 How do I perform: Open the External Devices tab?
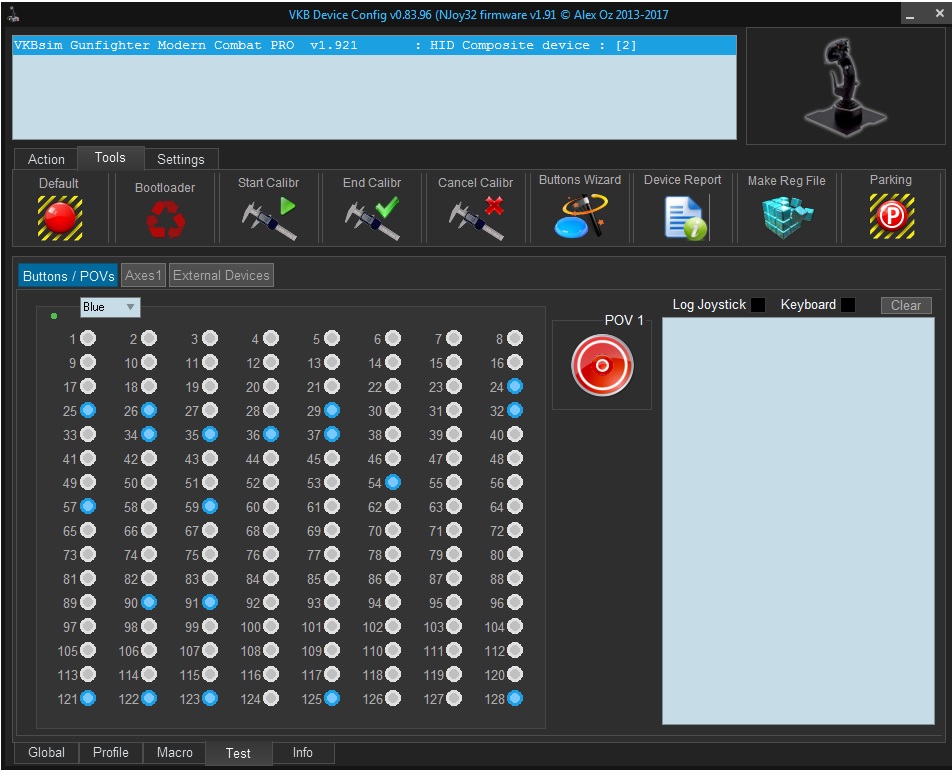click(221, 276)
